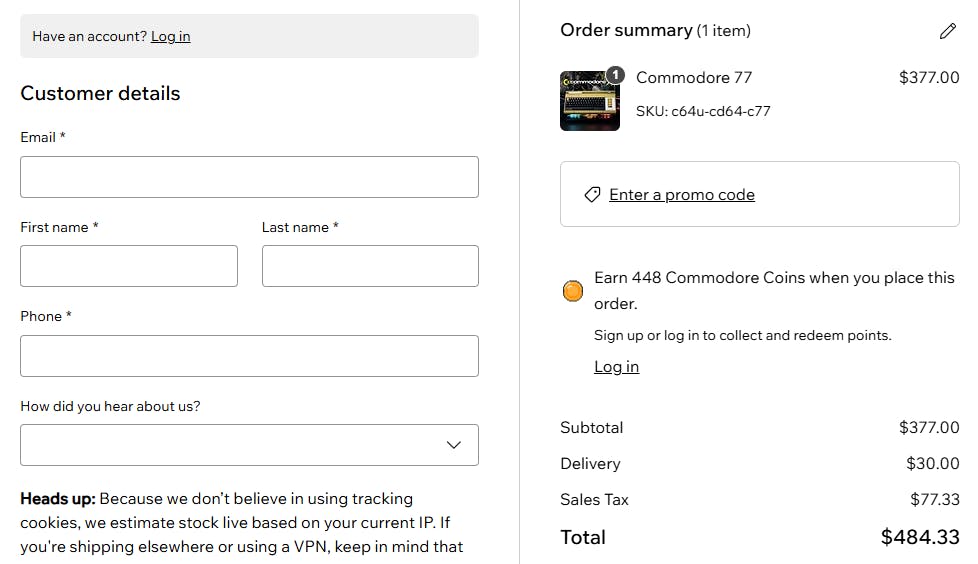Click the Delivery amount $30.00

point(932,464)
